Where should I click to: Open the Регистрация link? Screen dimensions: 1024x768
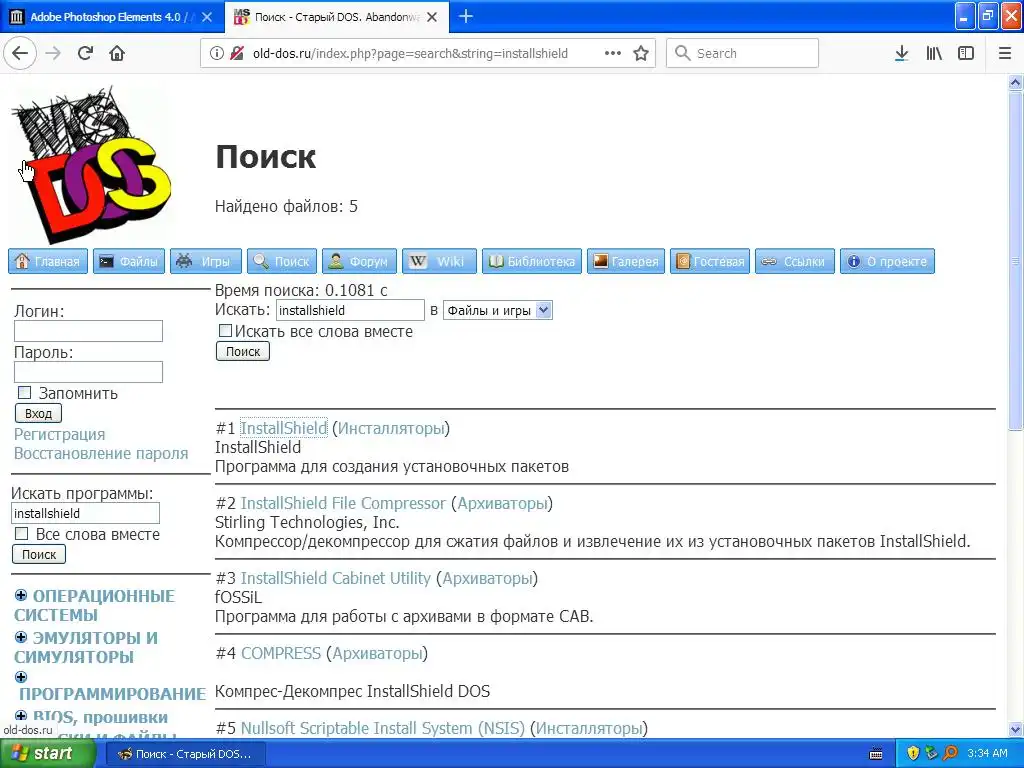[x=59, y=434]
